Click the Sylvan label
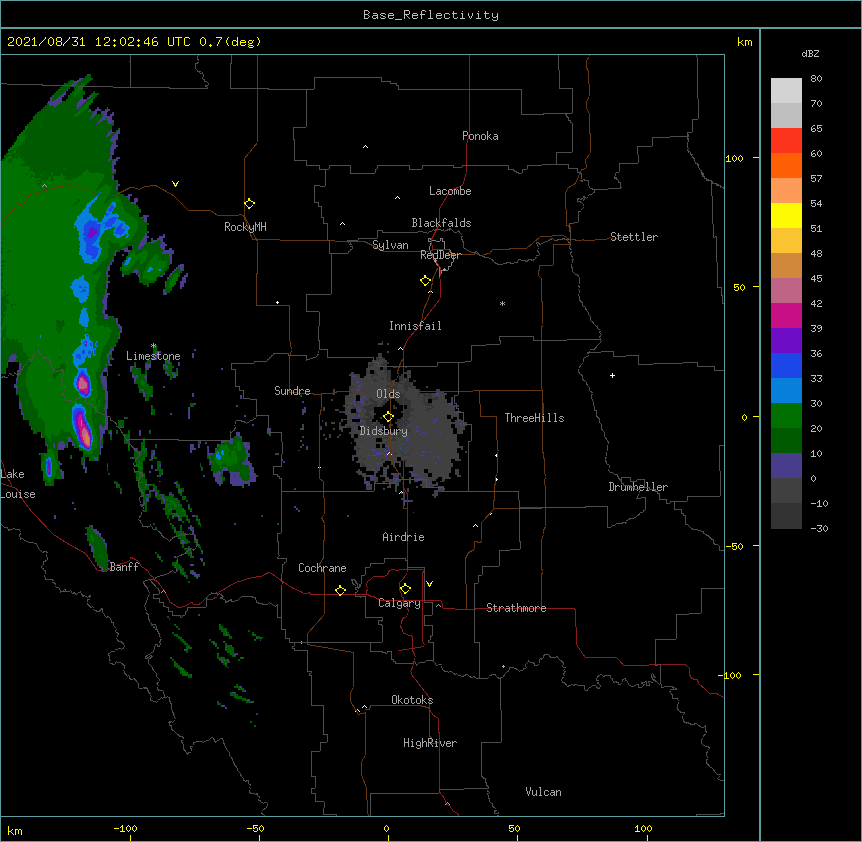The height and width of the screenshot is (842, 862). click(x=390, y=245)
